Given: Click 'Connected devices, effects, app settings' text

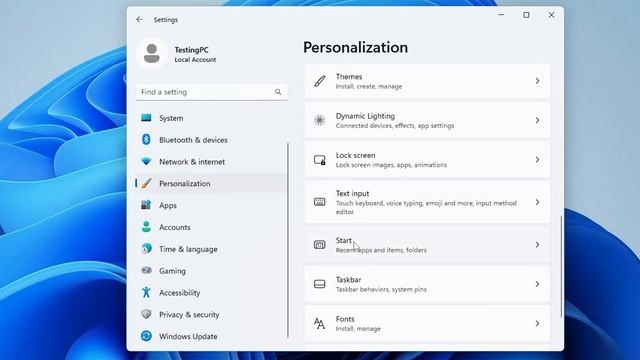Looking at the screenshot, I should pyautogui.click(x=395, y=126).
